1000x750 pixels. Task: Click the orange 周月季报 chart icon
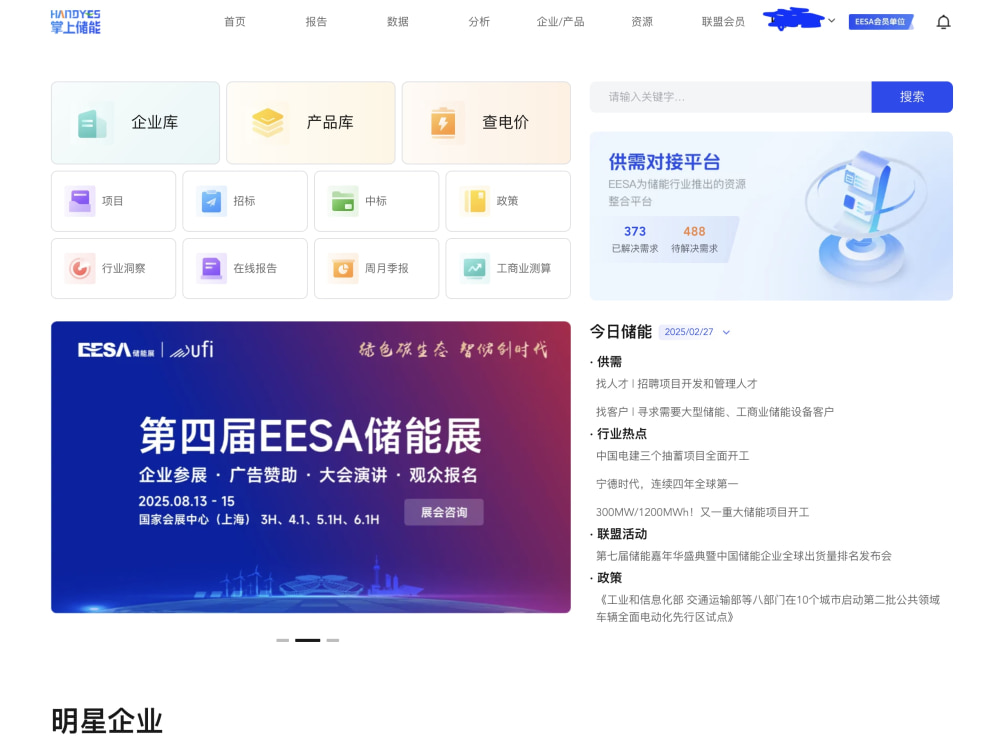tap(343, 268)
